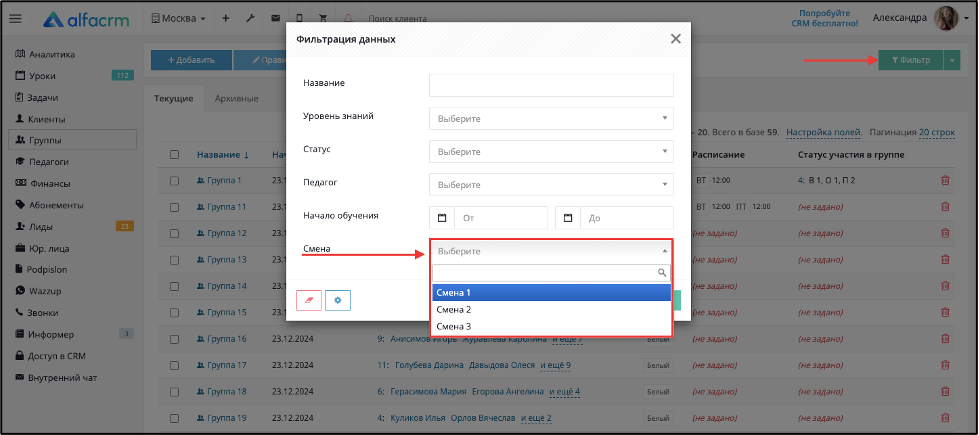The height and width of the screenshot is (435, 979).
Task: Check the Группа 12 row checkbox
Action: (175, 233)
